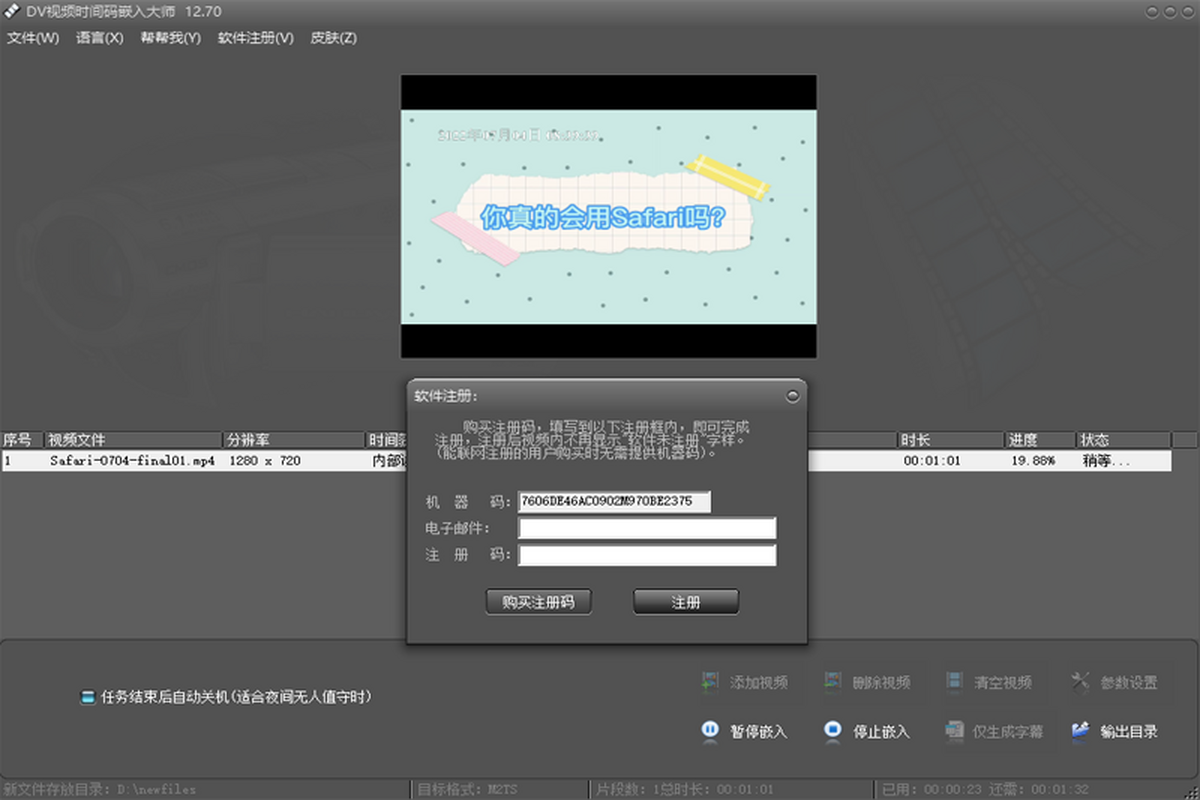Viewport: 1200px width, 800px height.
Task: Click the app icon in the title bar
Action: click(12, 12)
